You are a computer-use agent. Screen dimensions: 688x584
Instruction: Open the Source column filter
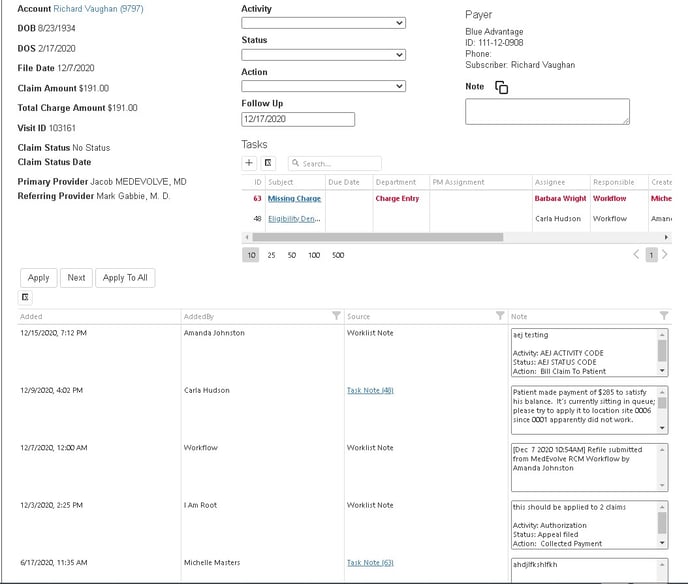(500, 316)
